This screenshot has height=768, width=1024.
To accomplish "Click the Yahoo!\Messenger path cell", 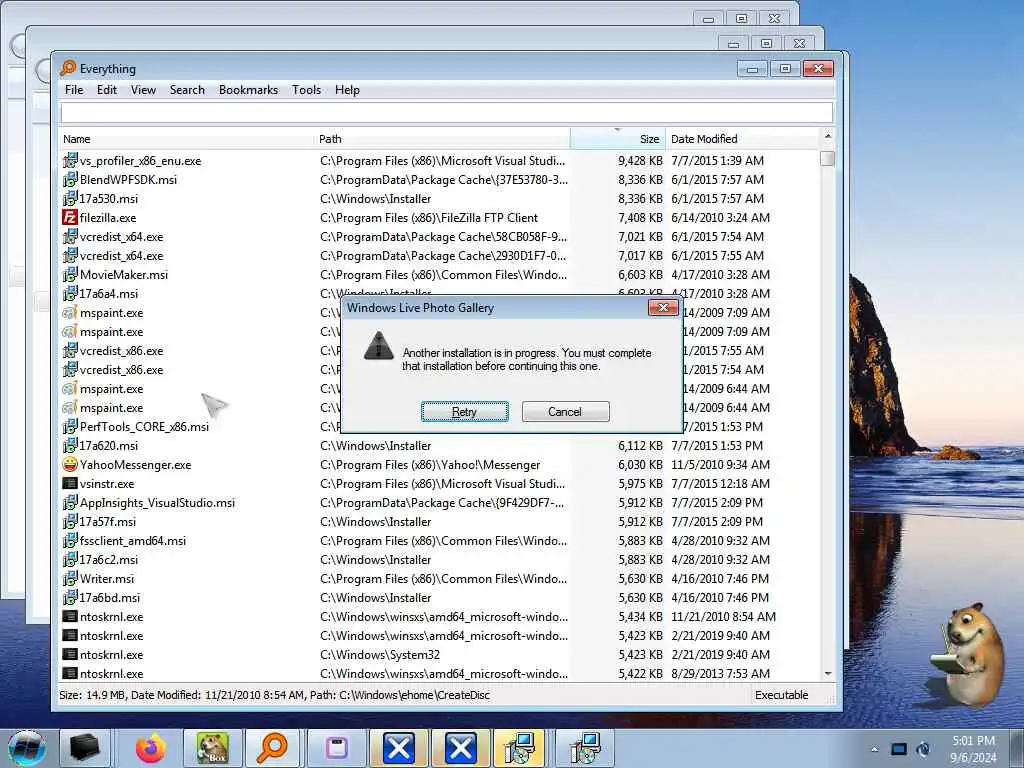I will (x=430, y=464).
